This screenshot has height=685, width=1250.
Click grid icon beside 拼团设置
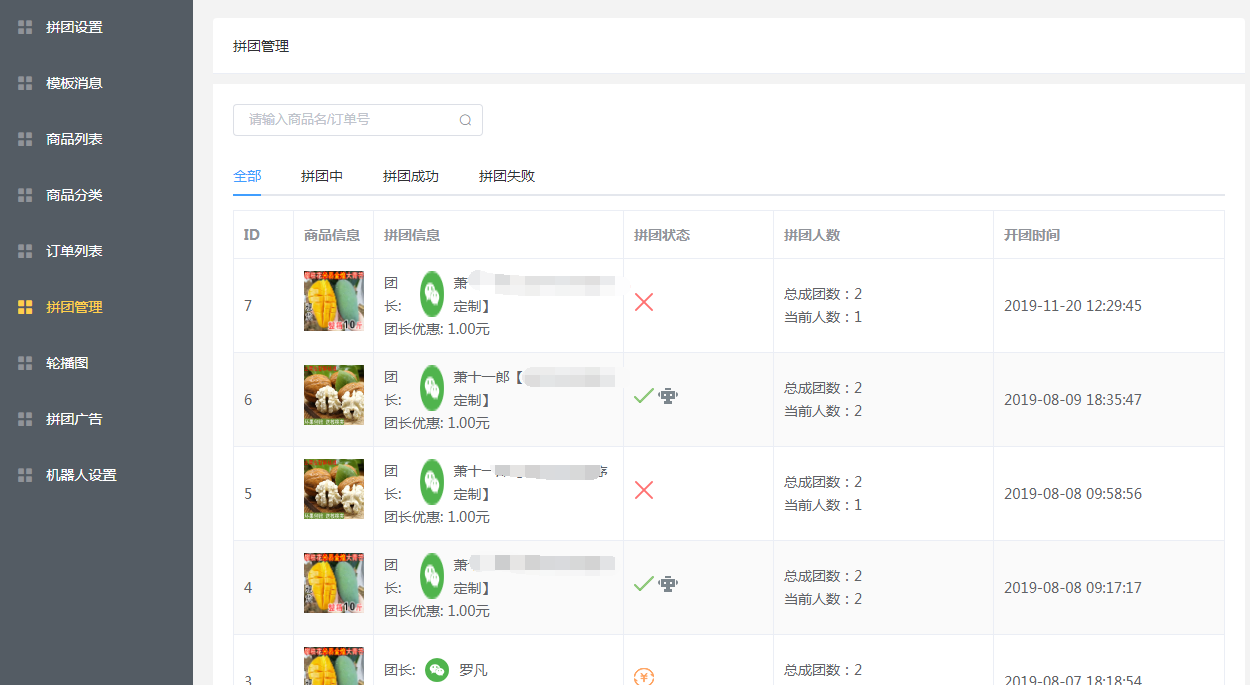[x=25, y=27]
